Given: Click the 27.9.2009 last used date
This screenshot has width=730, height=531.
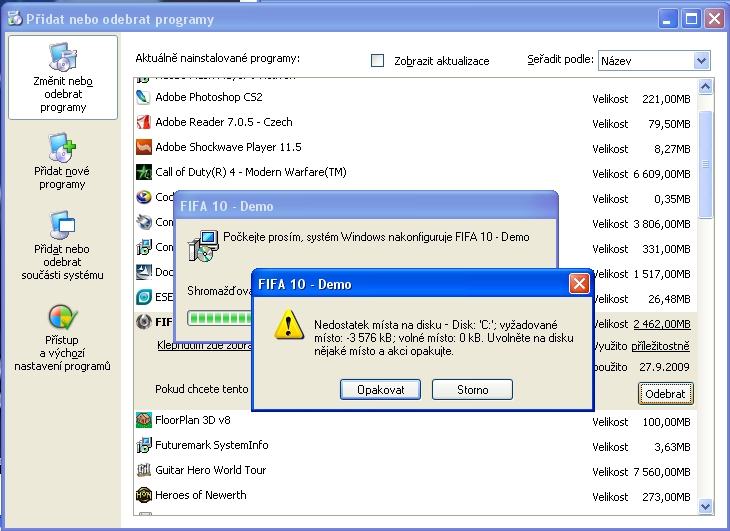Looking at the screenshot, I should (x=664, y=367).
